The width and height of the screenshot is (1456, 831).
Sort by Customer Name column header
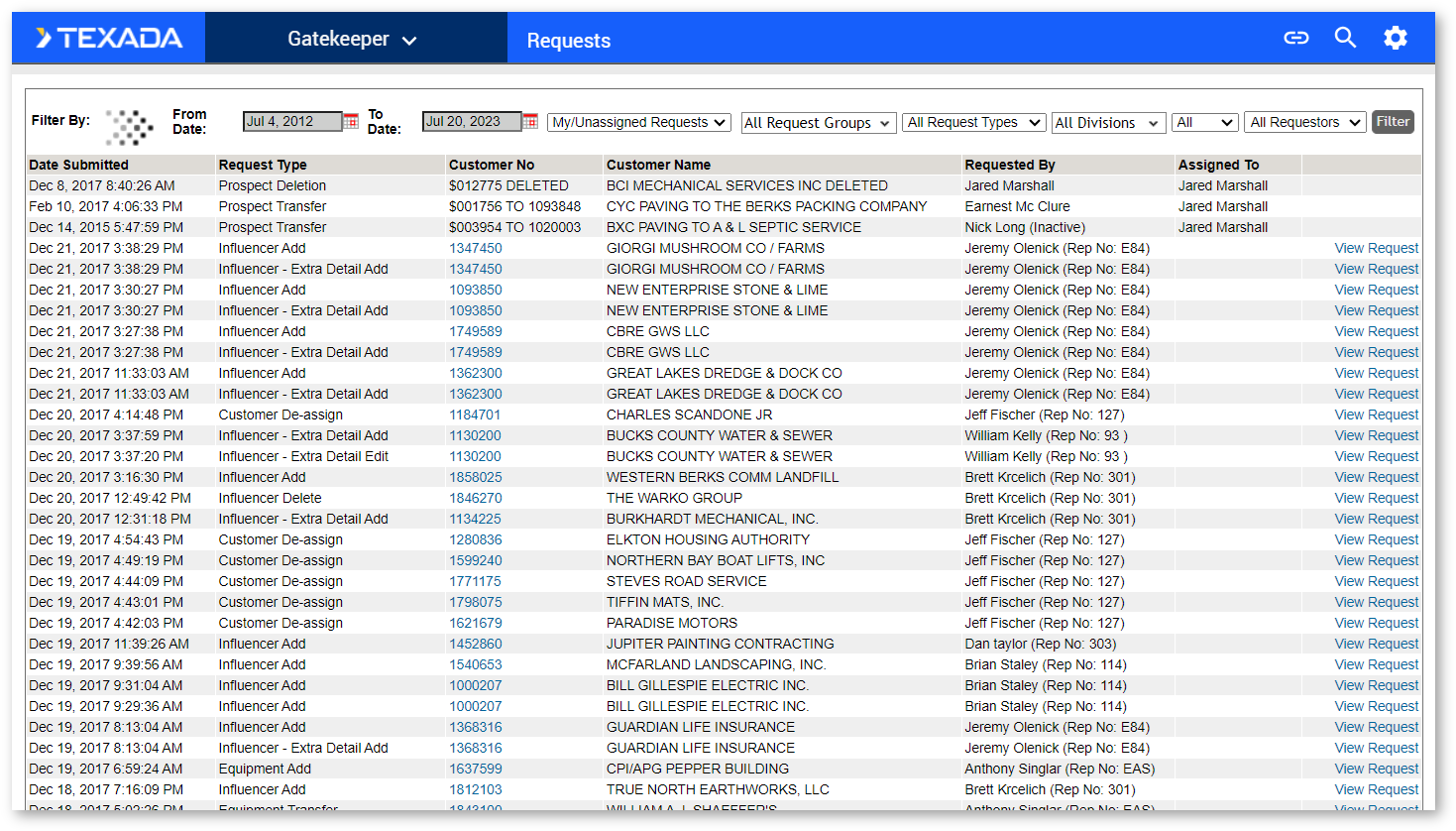pyautogui.click(x=658, y=165)
